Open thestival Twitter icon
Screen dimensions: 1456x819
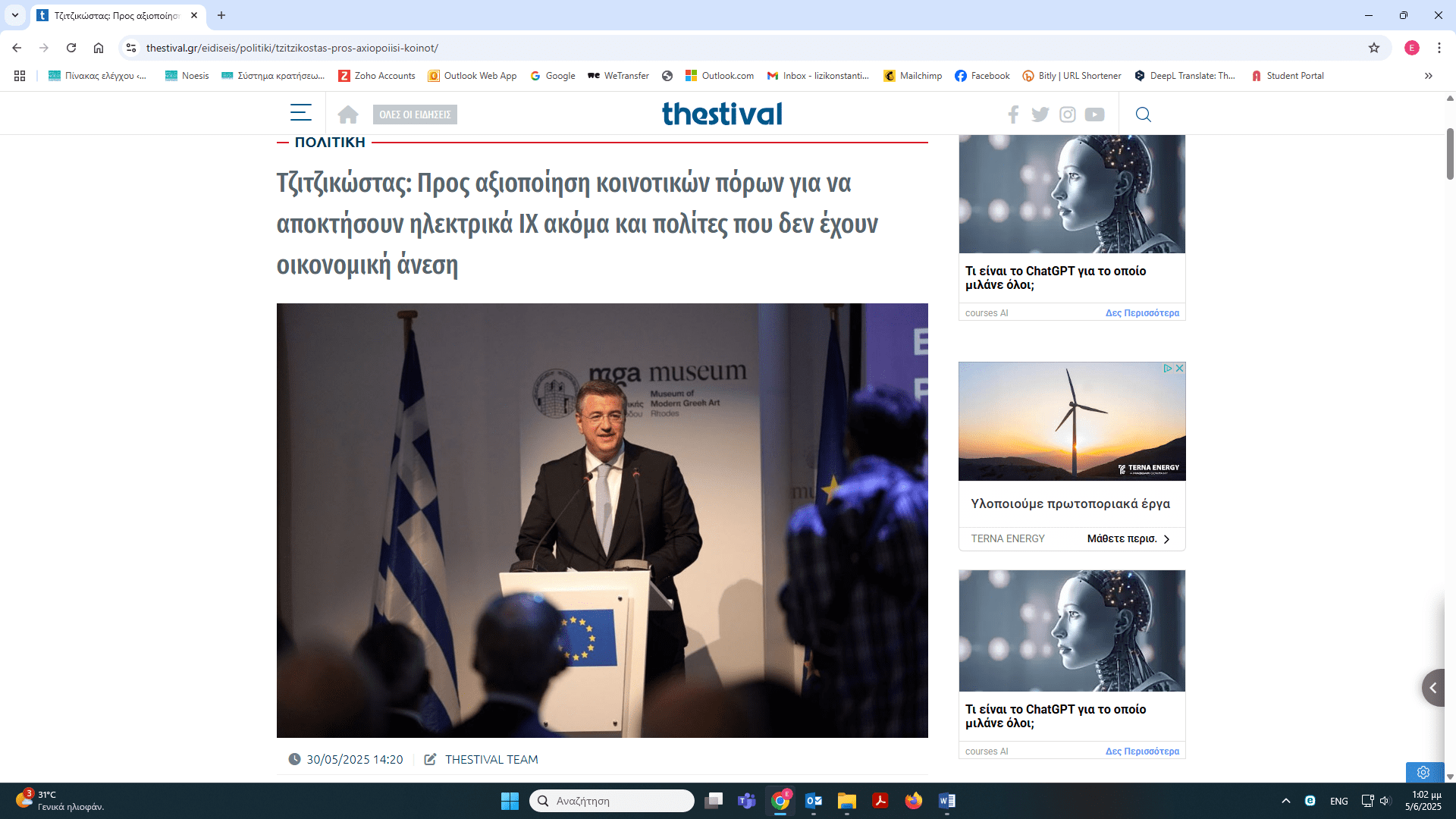1040,115
